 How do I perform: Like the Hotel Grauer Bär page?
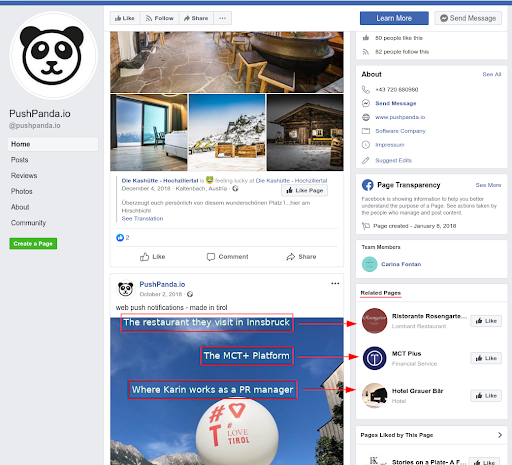point(486,396)
